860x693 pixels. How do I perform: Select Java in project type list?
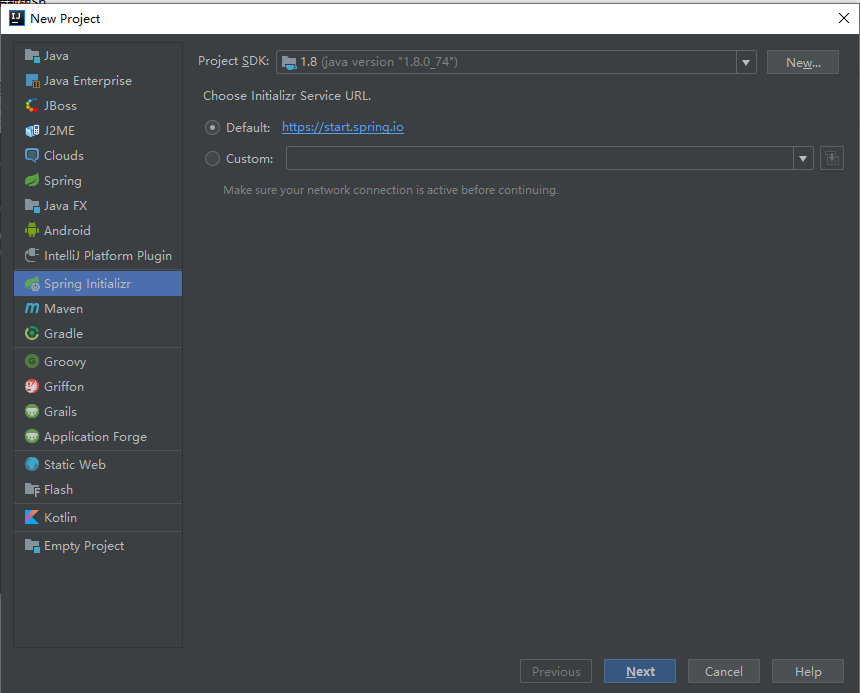point(98,56)
